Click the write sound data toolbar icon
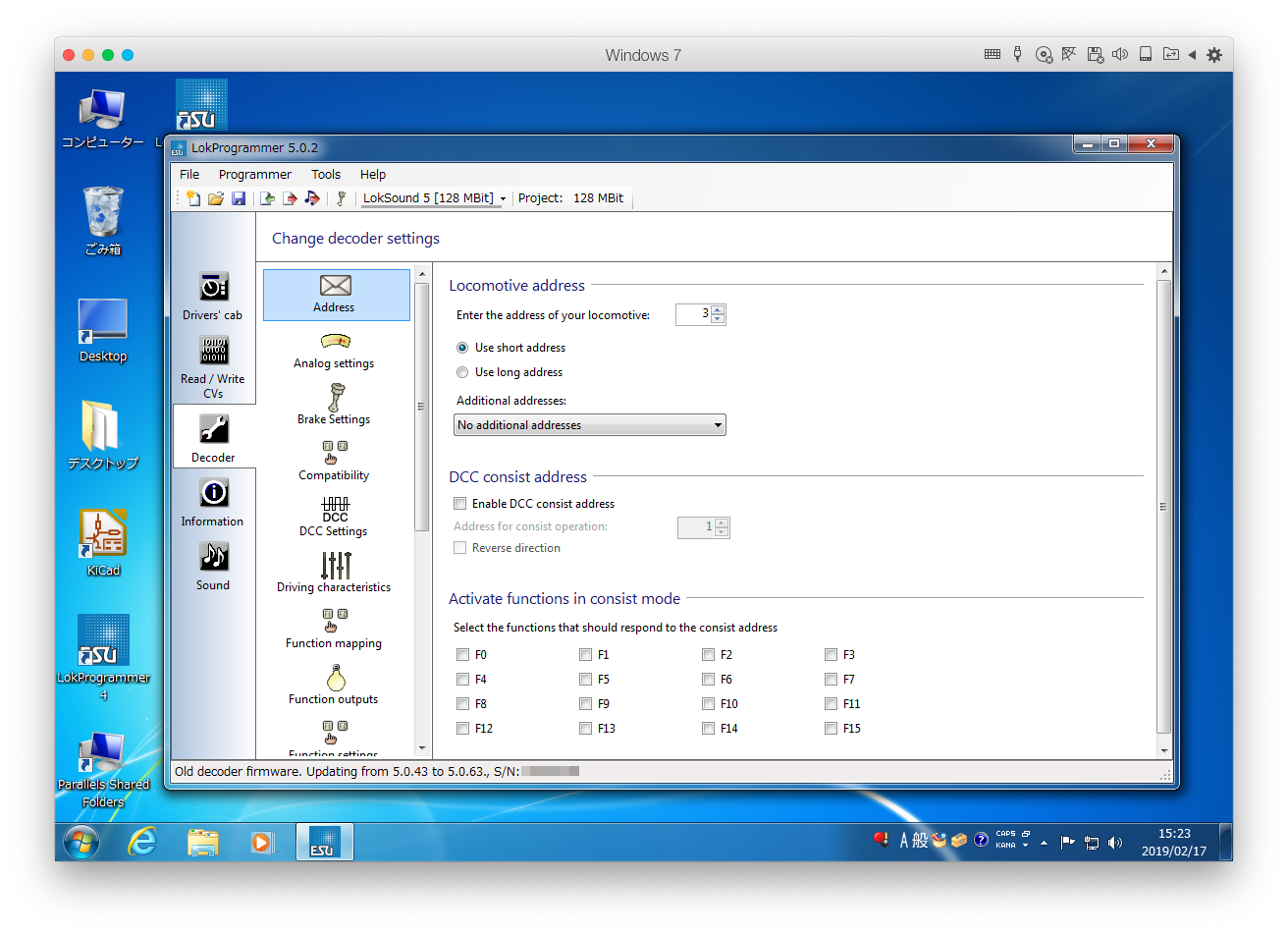Image resolution: width=1288 pixels, height=934 pixels. point(312,198)
